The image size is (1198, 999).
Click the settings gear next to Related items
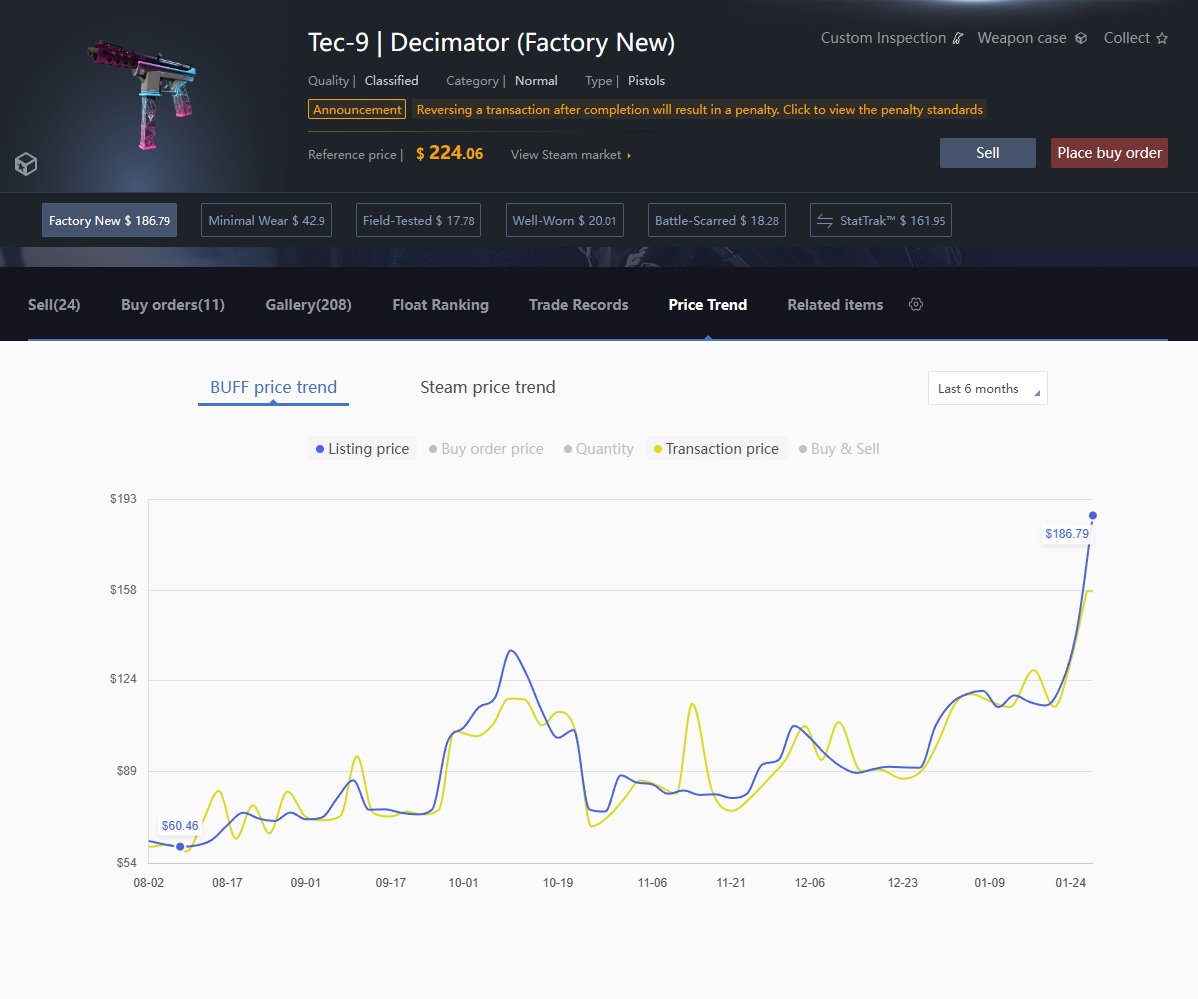click(916, 305)
